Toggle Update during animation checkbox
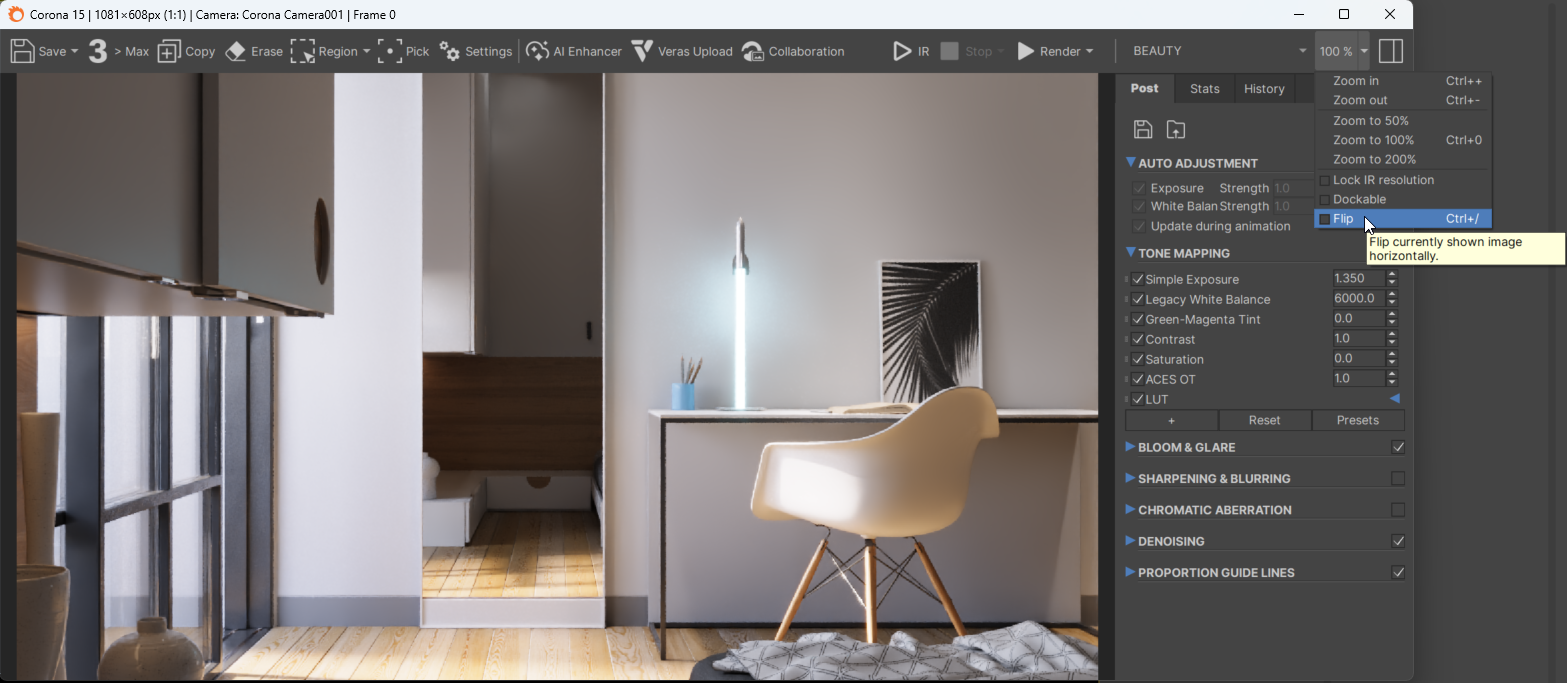This screenshot has height=683, width=1567. point(1139,226)
